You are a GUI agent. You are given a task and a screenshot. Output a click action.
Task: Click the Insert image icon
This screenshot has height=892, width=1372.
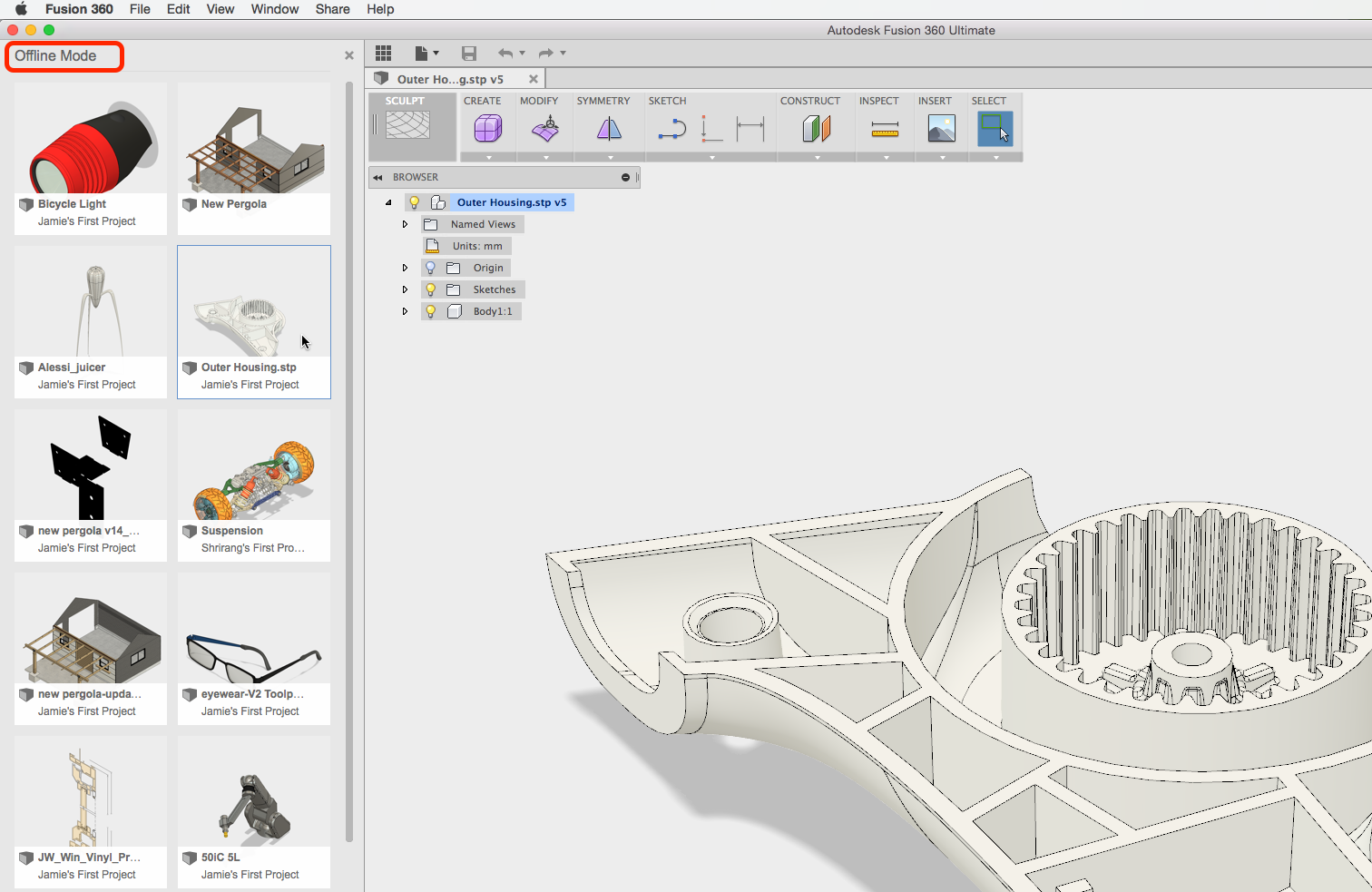942,129
